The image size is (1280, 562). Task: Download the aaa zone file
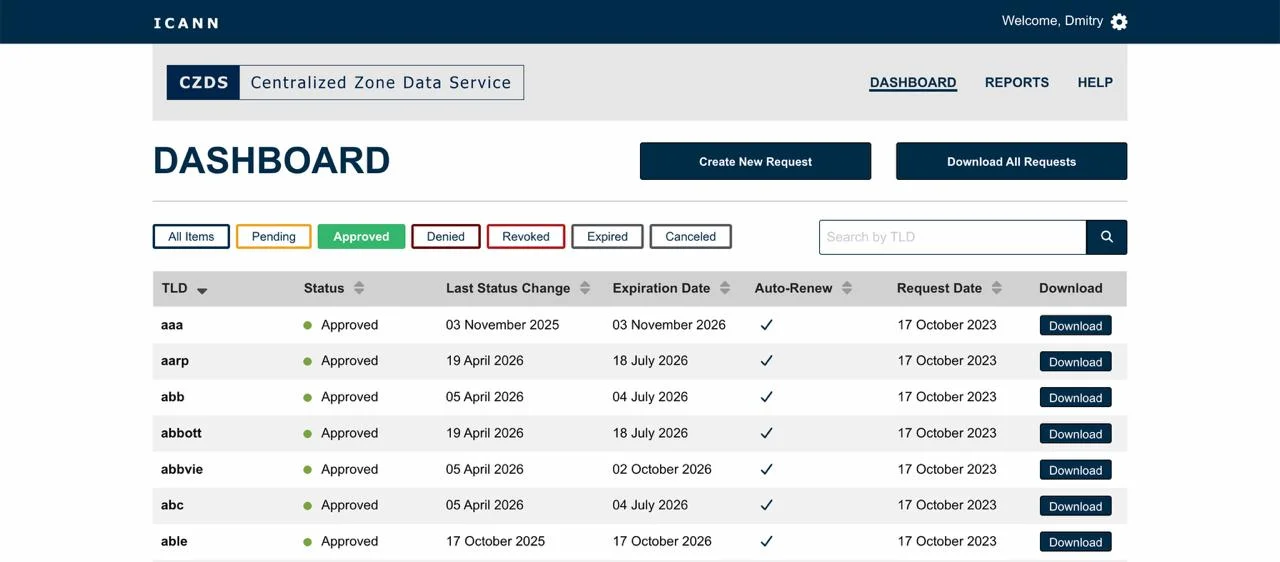click(x=1076, y=326)
